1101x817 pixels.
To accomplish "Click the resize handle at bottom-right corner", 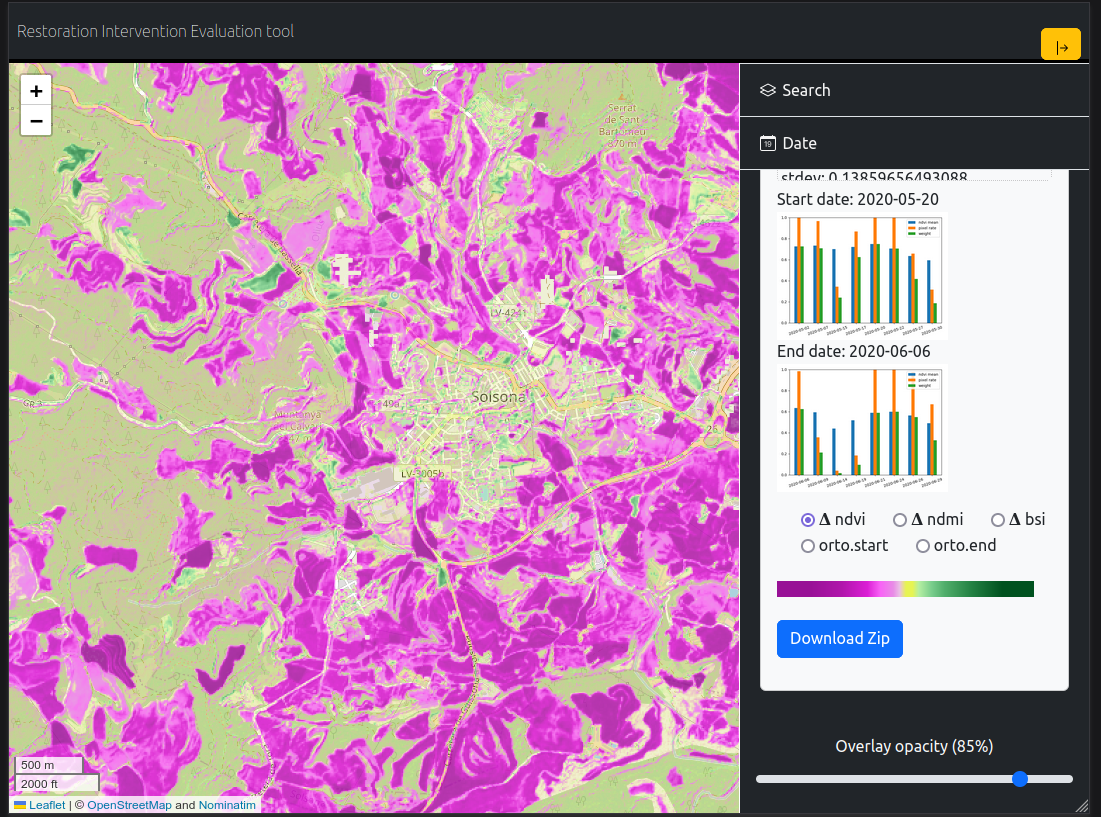I will click(1081, 805).
